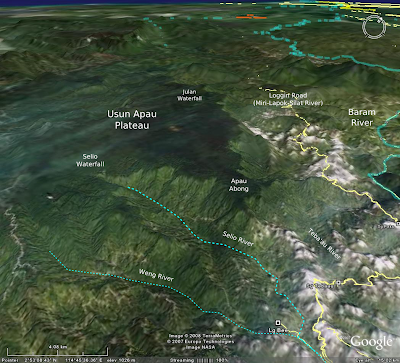This screenshot has width=400, height=363.
Task: Click the Selio Waterfall label
Action: (90, 160)
